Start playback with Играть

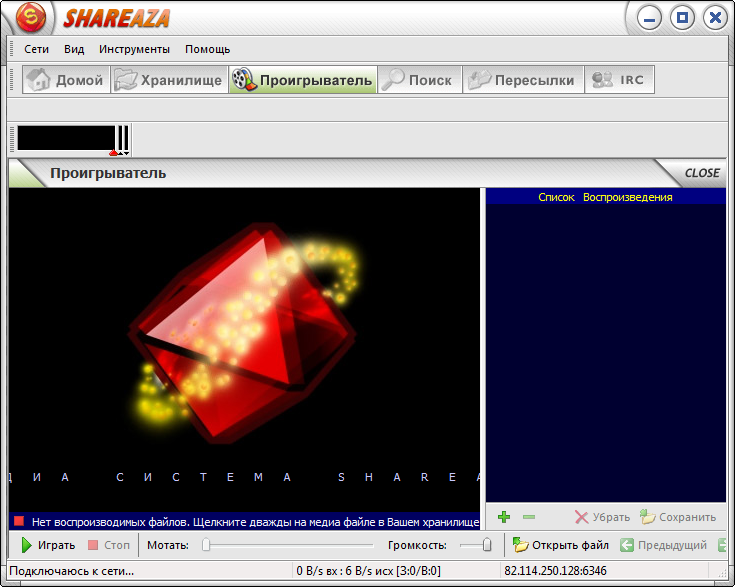[x=48, y=545]
